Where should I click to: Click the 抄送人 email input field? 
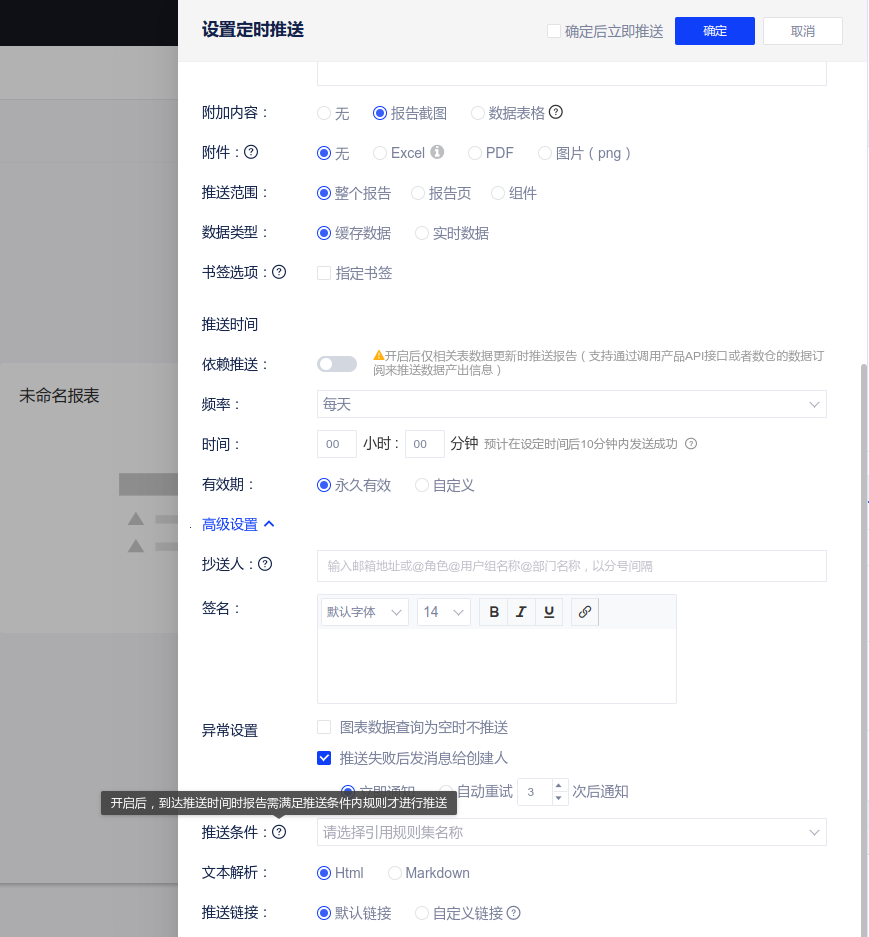(571, 566)
